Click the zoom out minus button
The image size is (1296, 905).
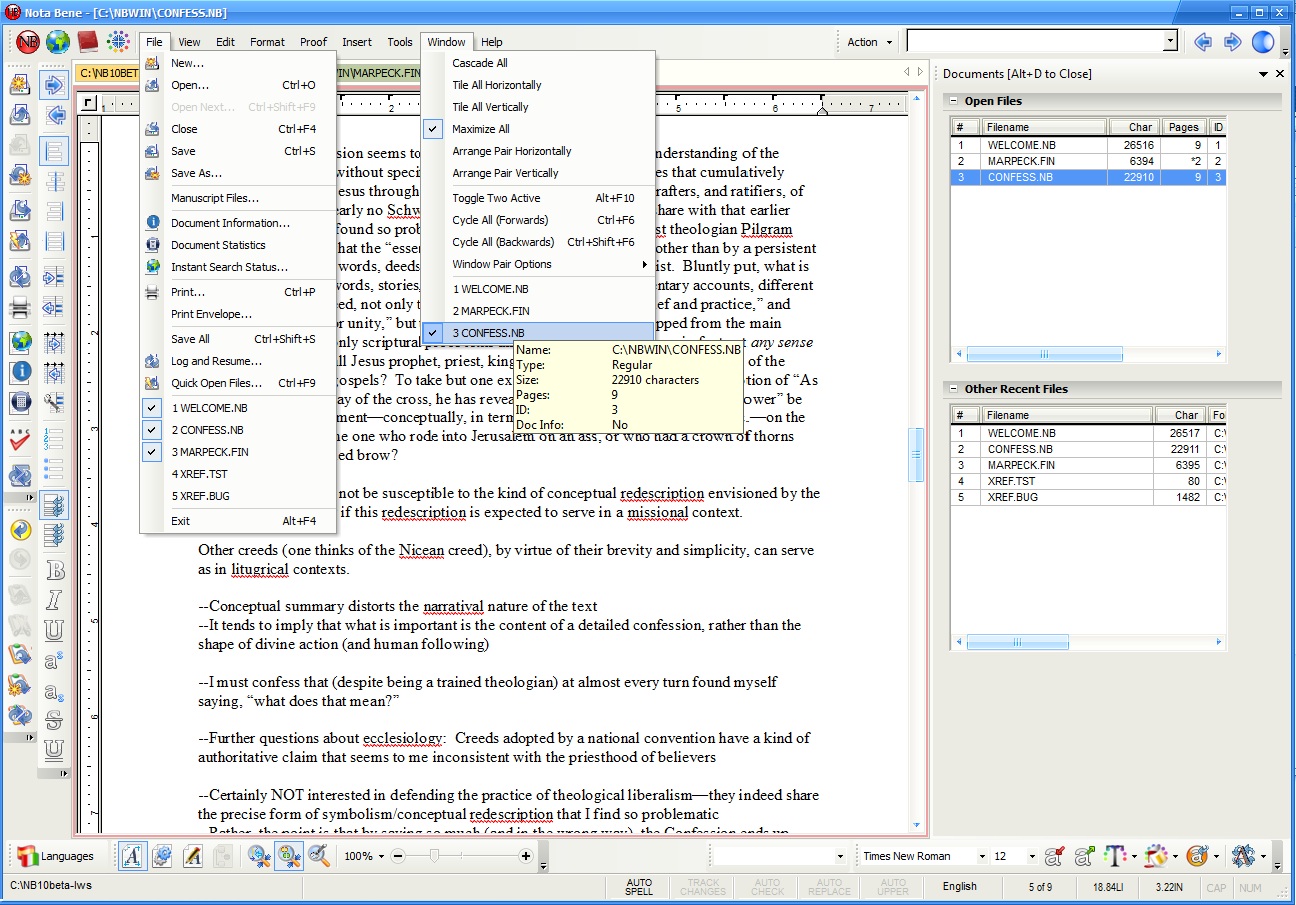pyautogui.click(x=398, y=856)
